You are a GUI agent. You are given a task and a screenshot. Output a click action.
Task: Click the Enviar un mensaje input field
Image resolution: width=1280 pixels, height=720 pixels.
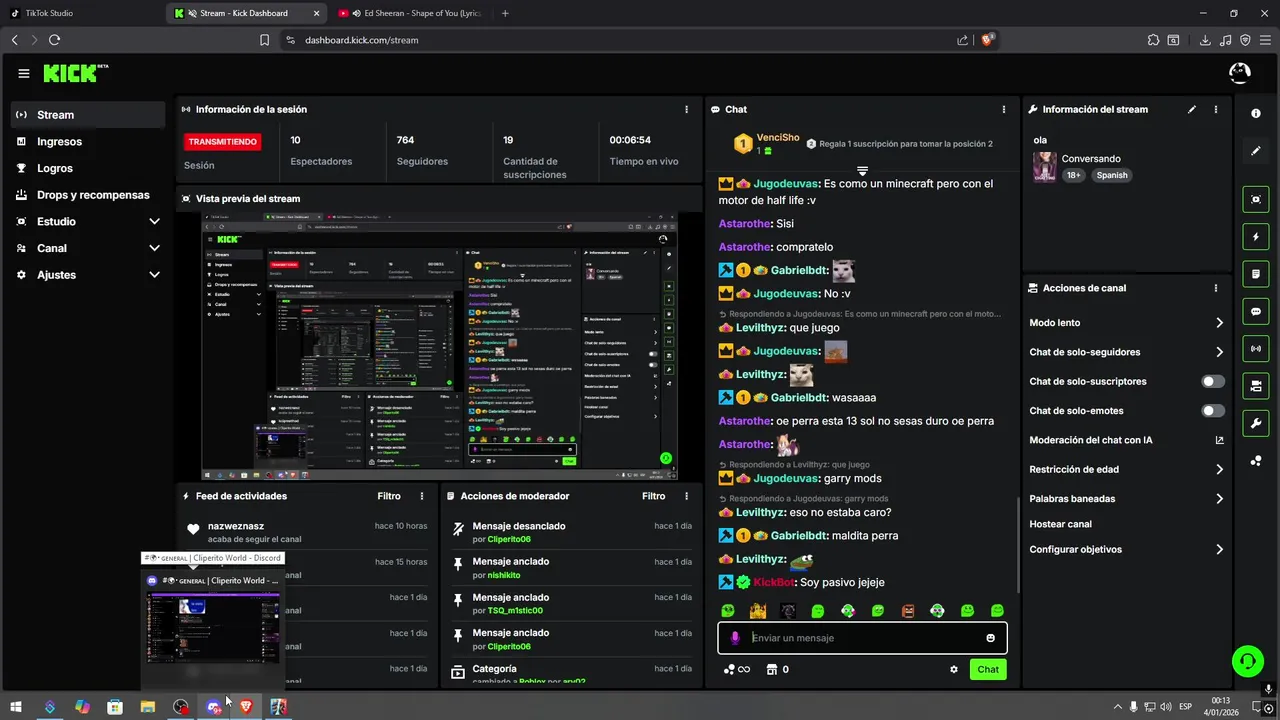[862, 638]
